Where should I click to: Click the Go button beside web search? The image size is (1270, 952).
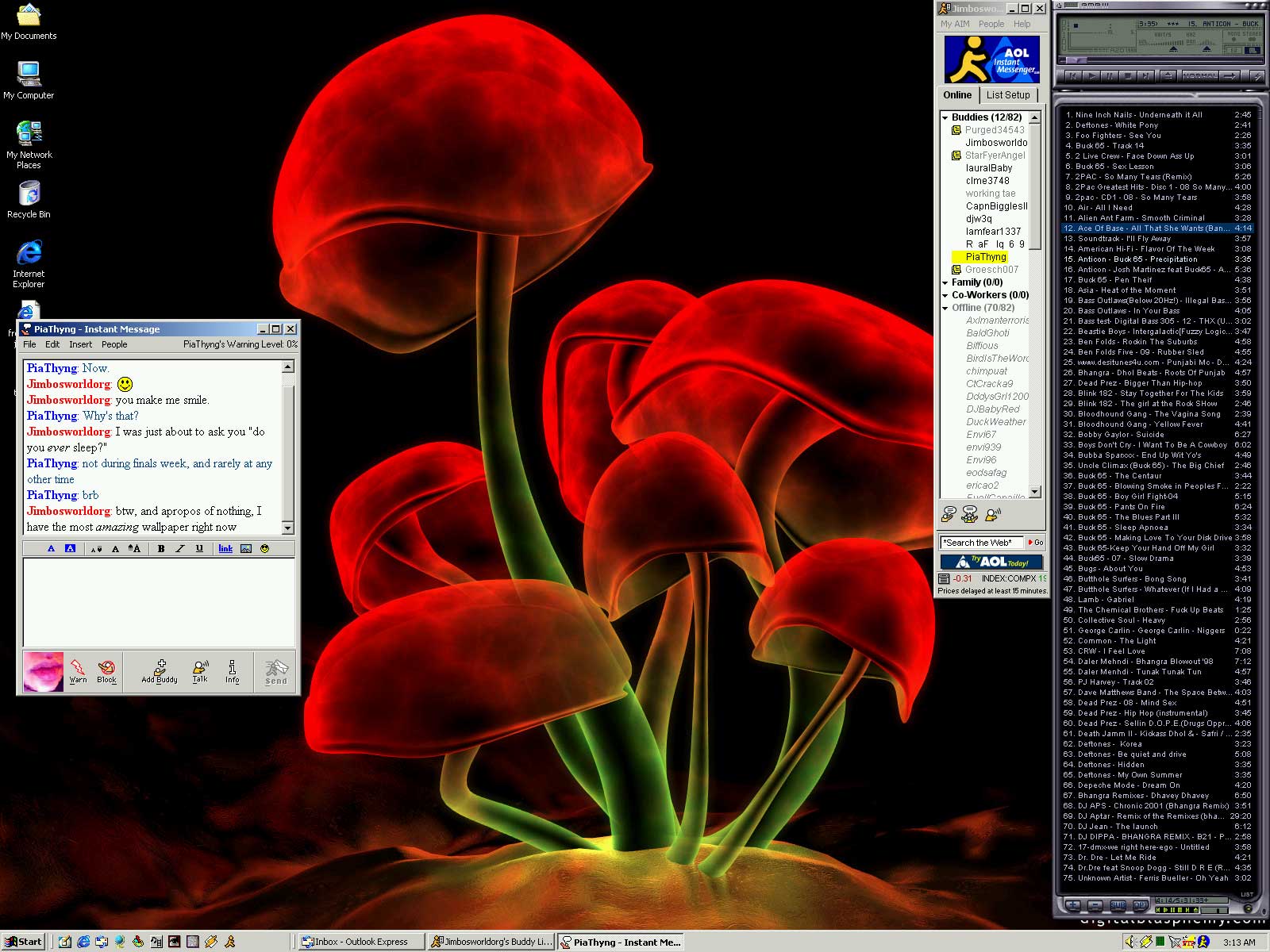1036,543
